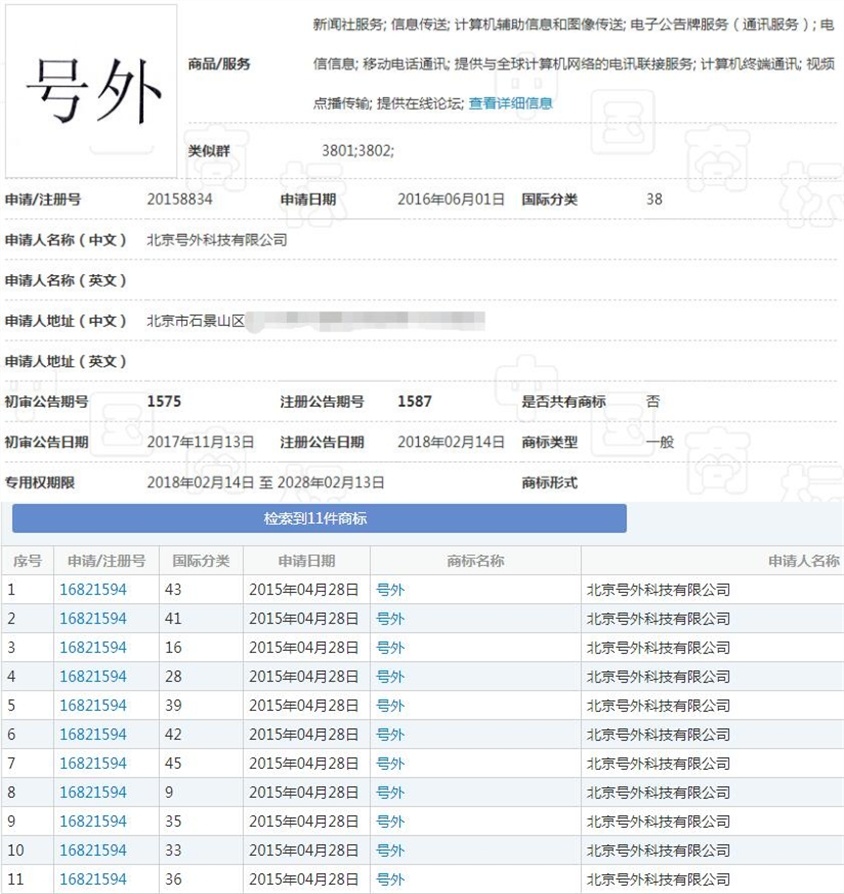Select the 16821594 link for class 9
The width and height of the screenshot is (844, 894).
(x=92, y=792)
